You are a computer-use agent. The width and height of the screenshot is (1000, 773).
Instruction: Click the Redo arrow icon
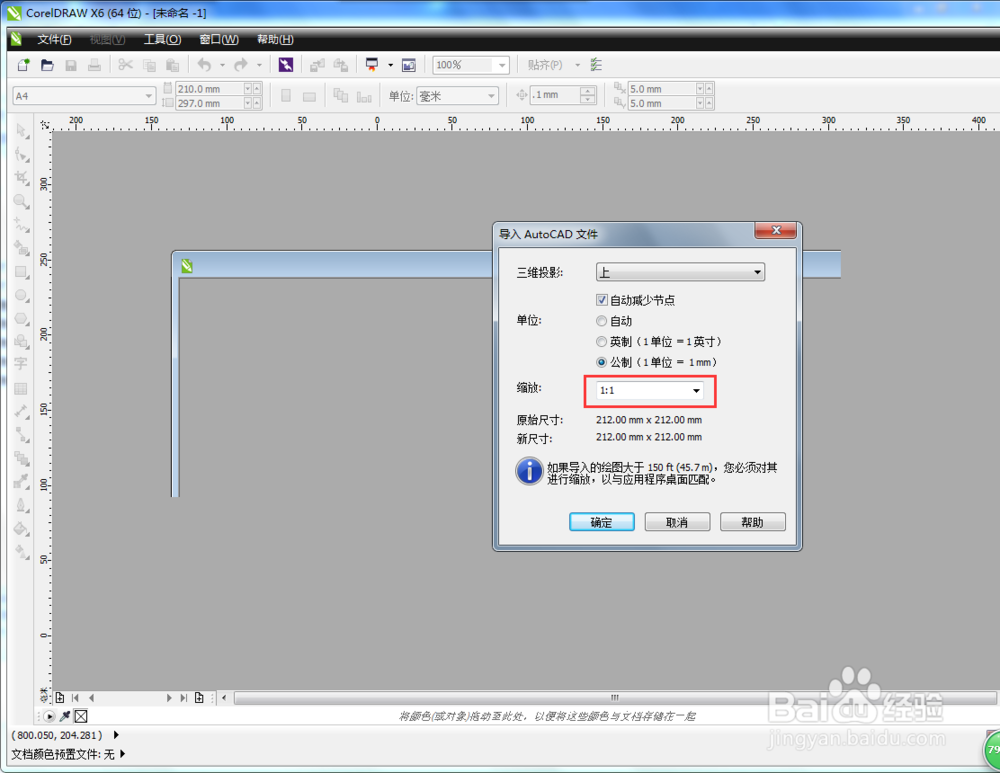click(240, 65)
